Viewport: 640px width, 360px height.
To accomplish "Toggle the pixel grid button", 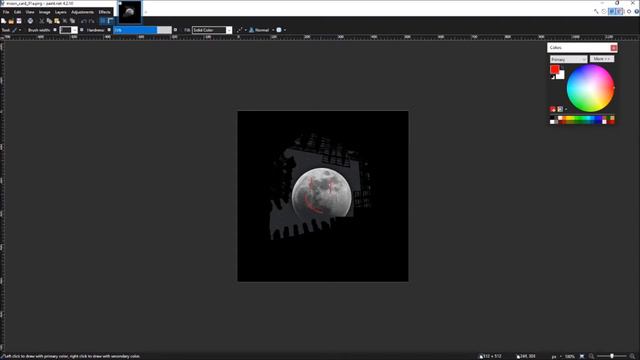I will click(103, 21).
